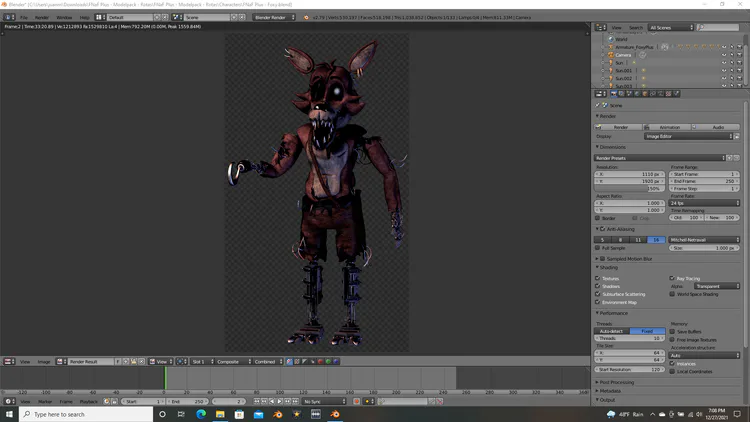This screenshot has height=422, width=750.
Task: Enable World Space Shading checkbox
Action: tap(672, 294)
